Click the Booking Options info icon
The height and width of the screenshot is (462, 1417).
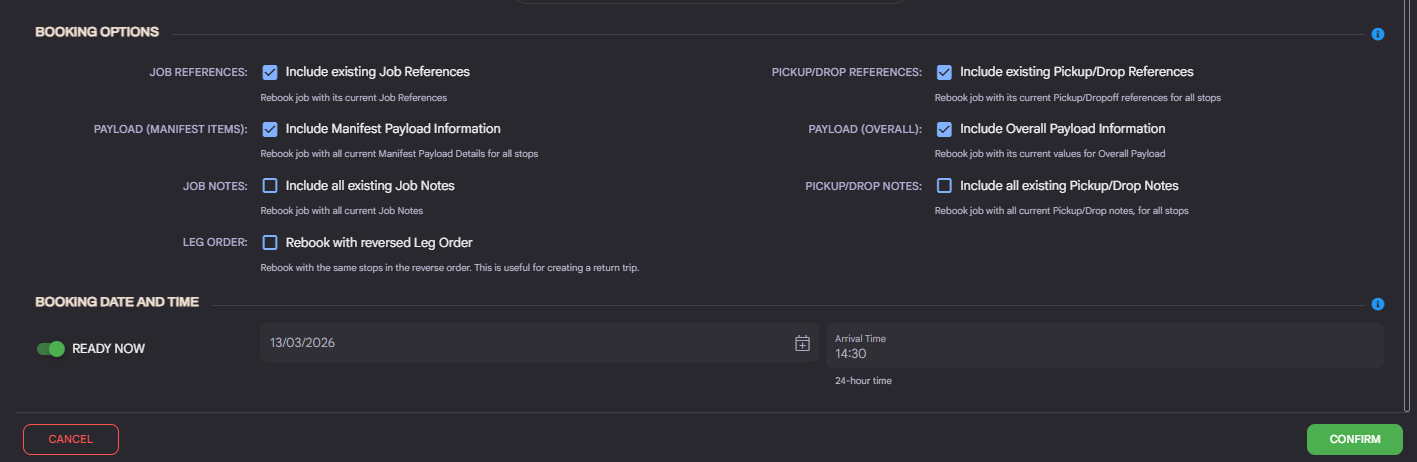pos(1378,34)
